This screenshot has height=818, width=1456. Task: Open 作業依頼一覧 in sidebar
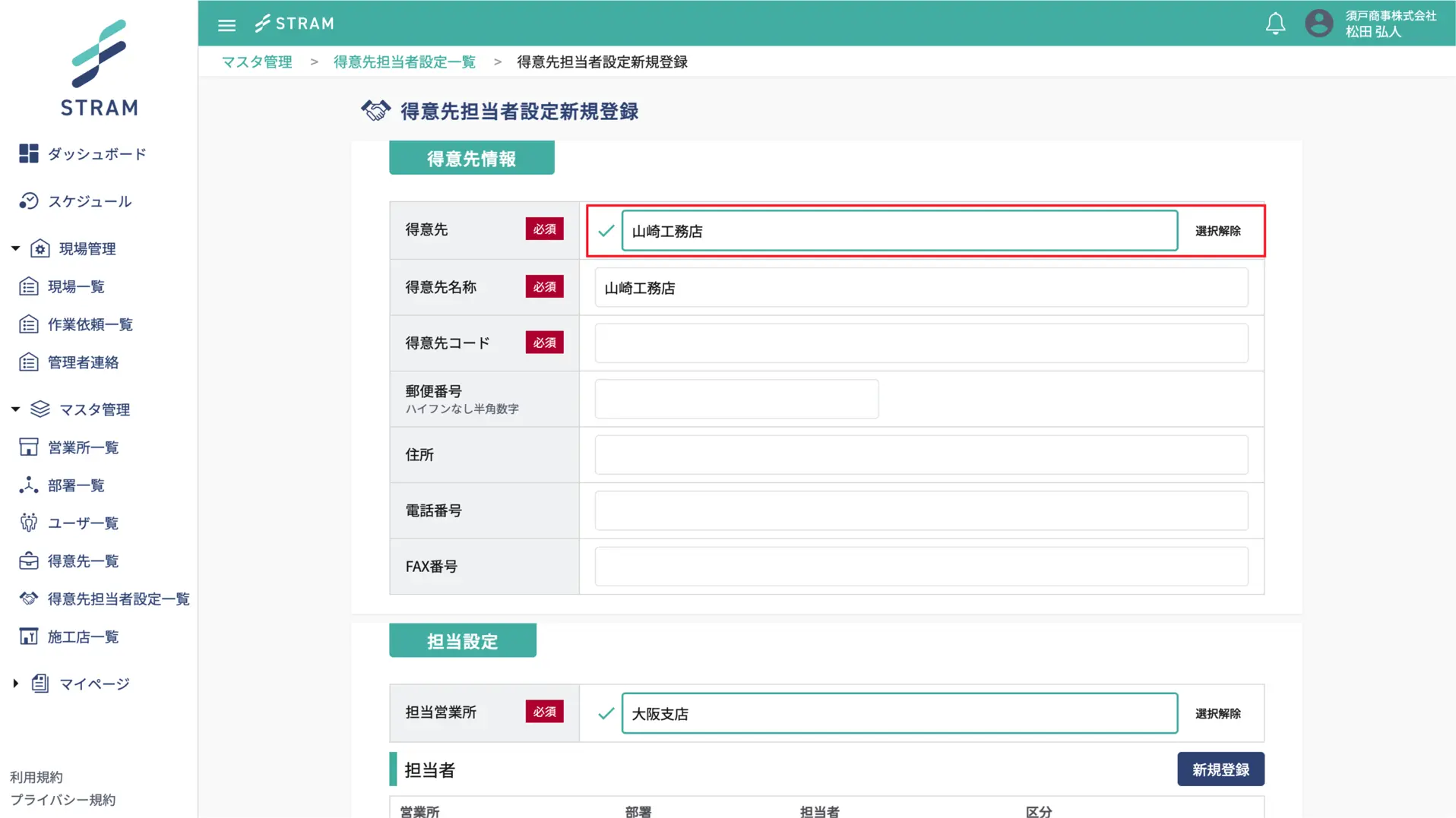click(90, 324)
